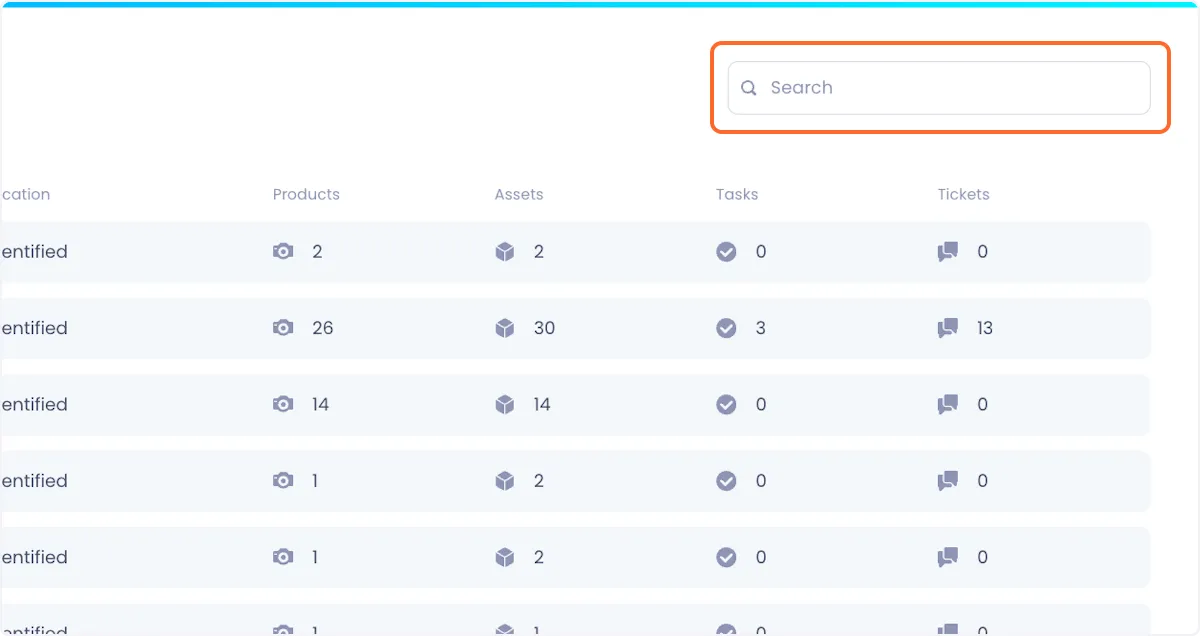Click the Tasks column header
The width and height of the screenshot is (1200, 636).
pyautogui.click(x=737, y=194)
